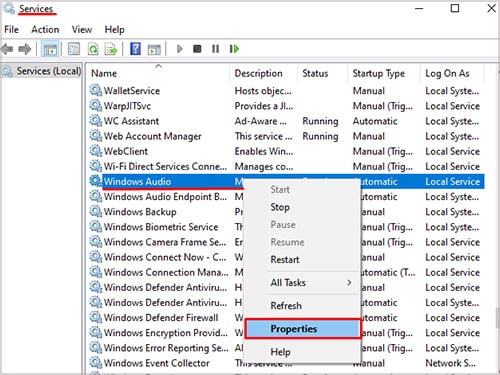Click the Stop Service square icon
Viewport: 500px width, 375px height.
click(197, 49)
